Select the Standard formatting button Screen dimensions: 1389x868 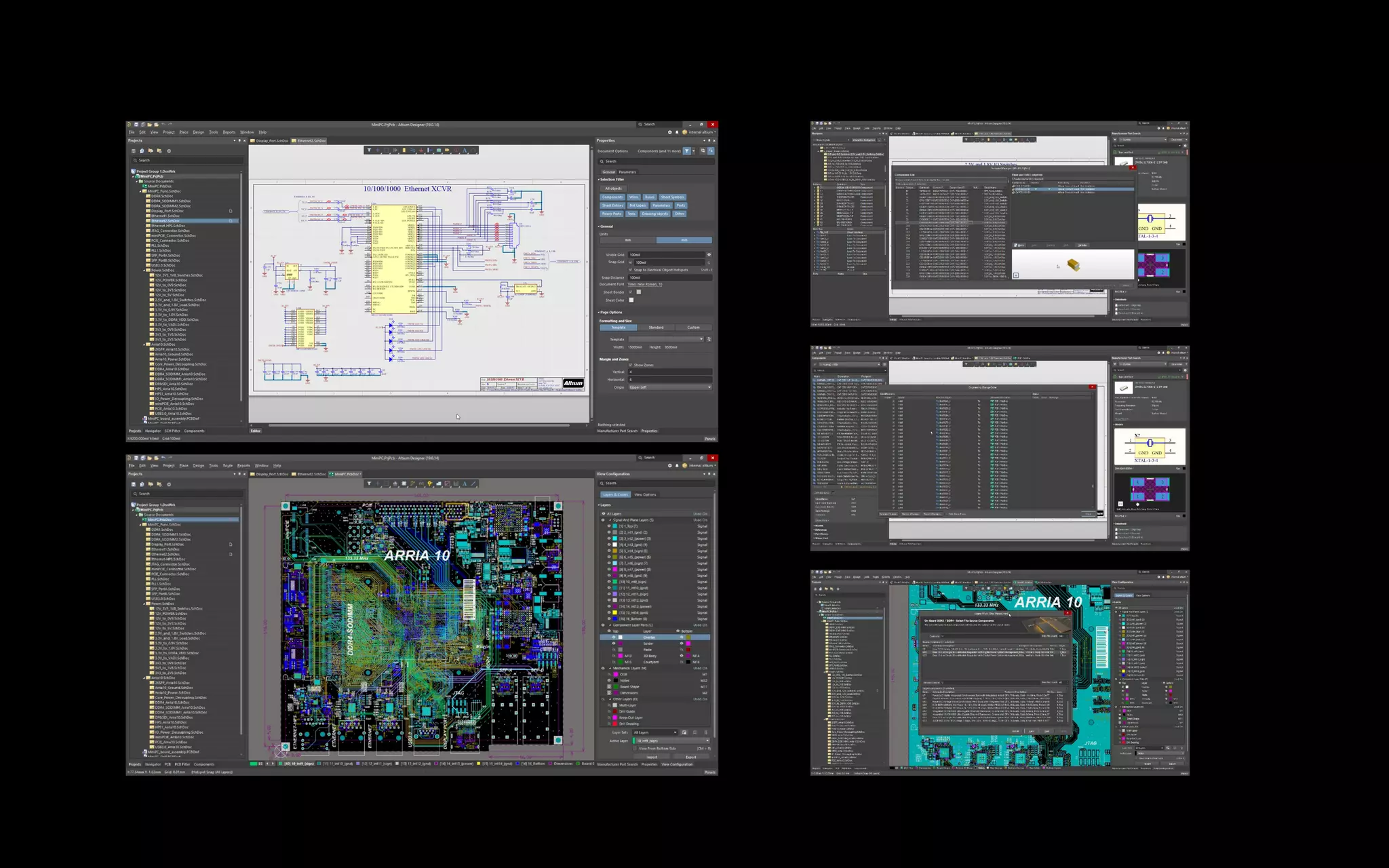(656, 328)
